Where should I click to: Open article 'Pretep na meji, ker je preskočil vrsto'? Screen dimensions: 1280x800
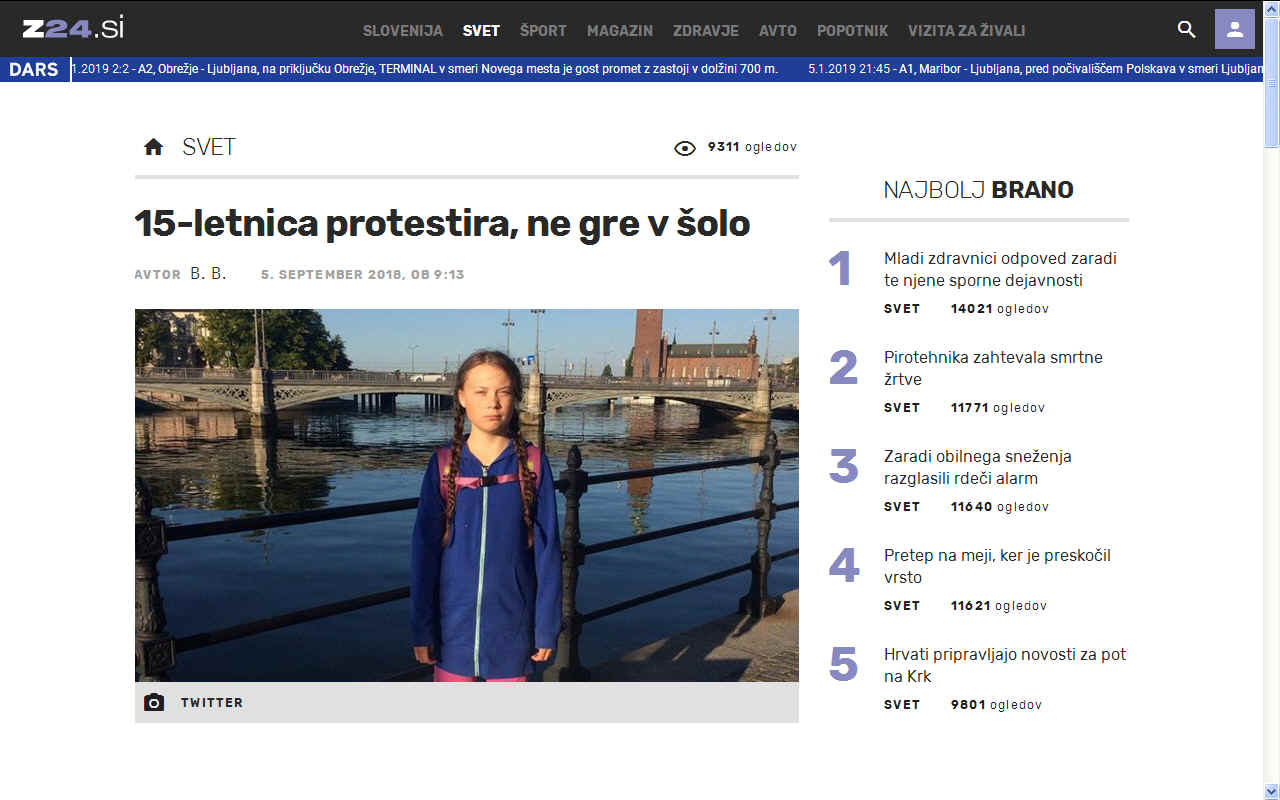point(997,566)
